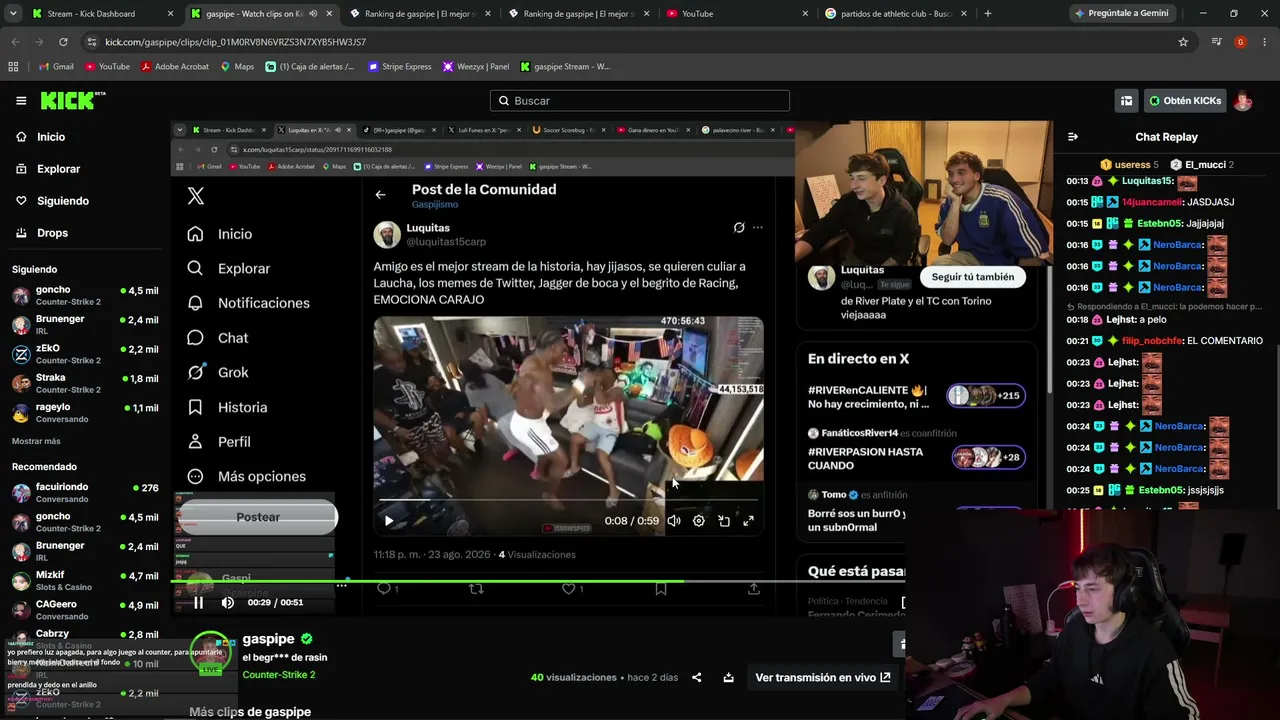This screenshot has width=1280, height=720.
Task: Select chat user 14juancameli
Action: point(1152,202)
